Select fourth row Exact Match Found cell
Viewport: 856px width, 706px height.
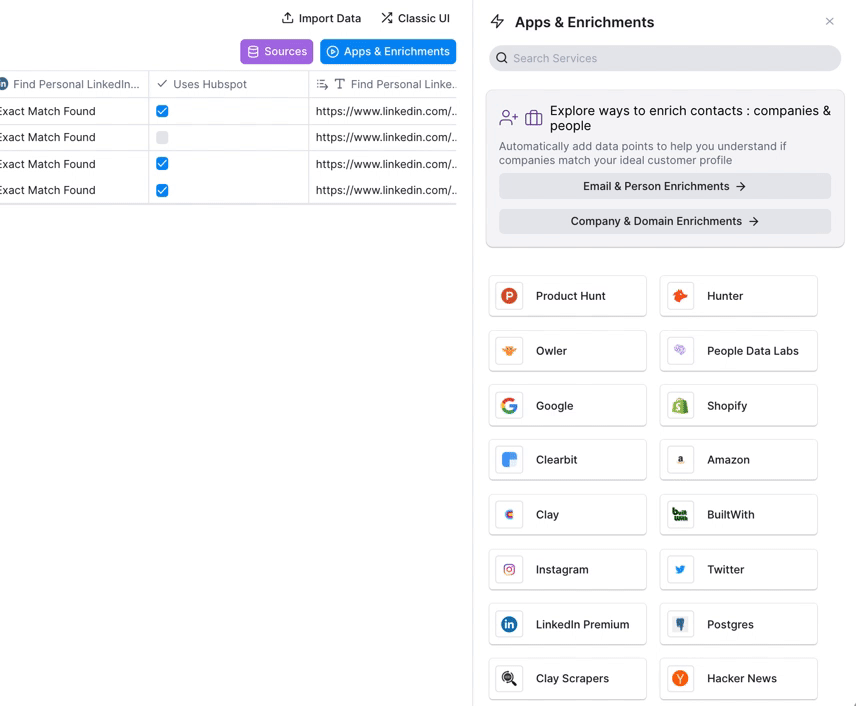[74, 190]
